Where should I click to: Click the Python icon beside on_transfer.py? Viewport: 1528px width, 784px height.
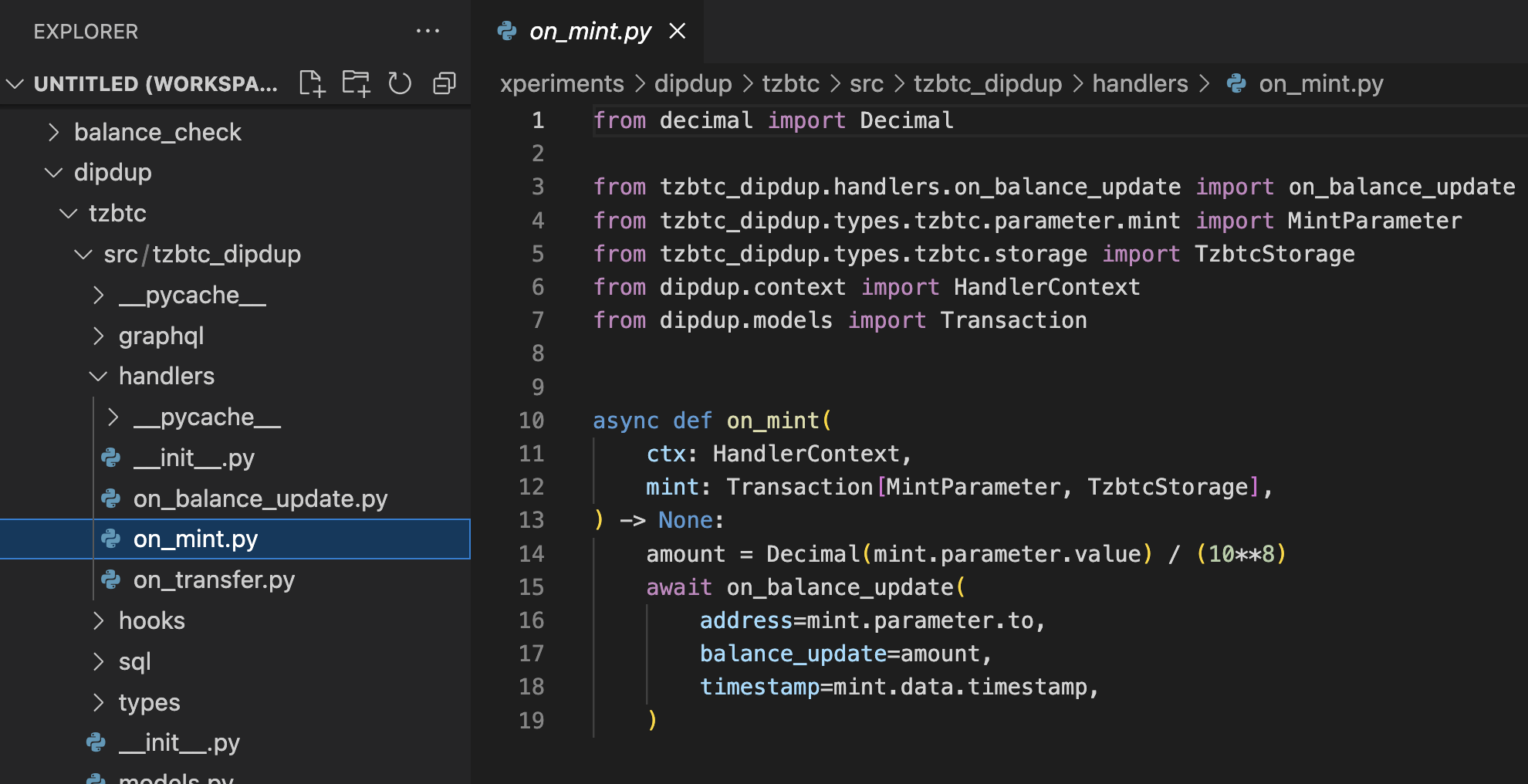coord(111,580)
